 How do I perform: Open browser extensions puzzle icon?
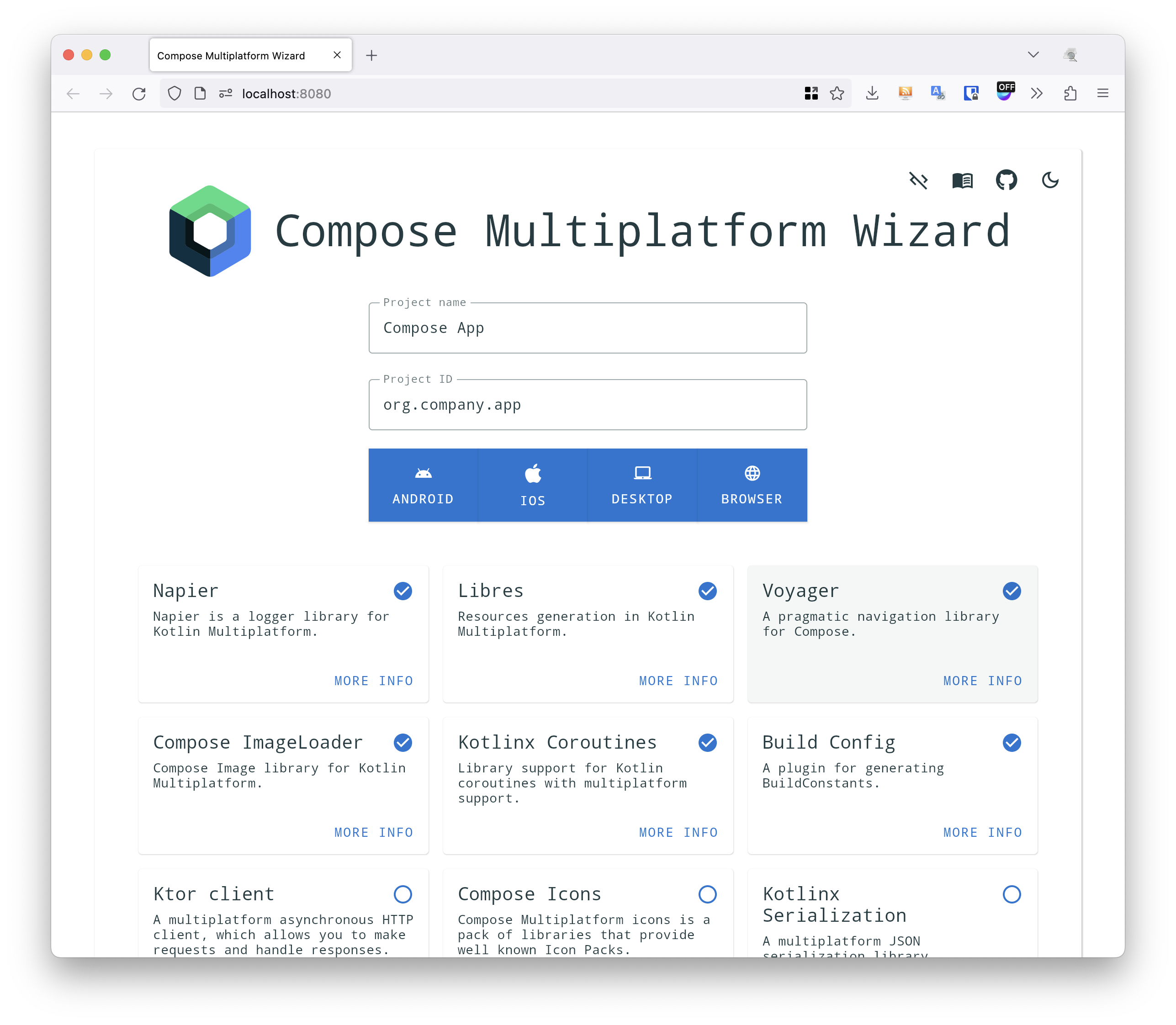tap(1070, 93)
